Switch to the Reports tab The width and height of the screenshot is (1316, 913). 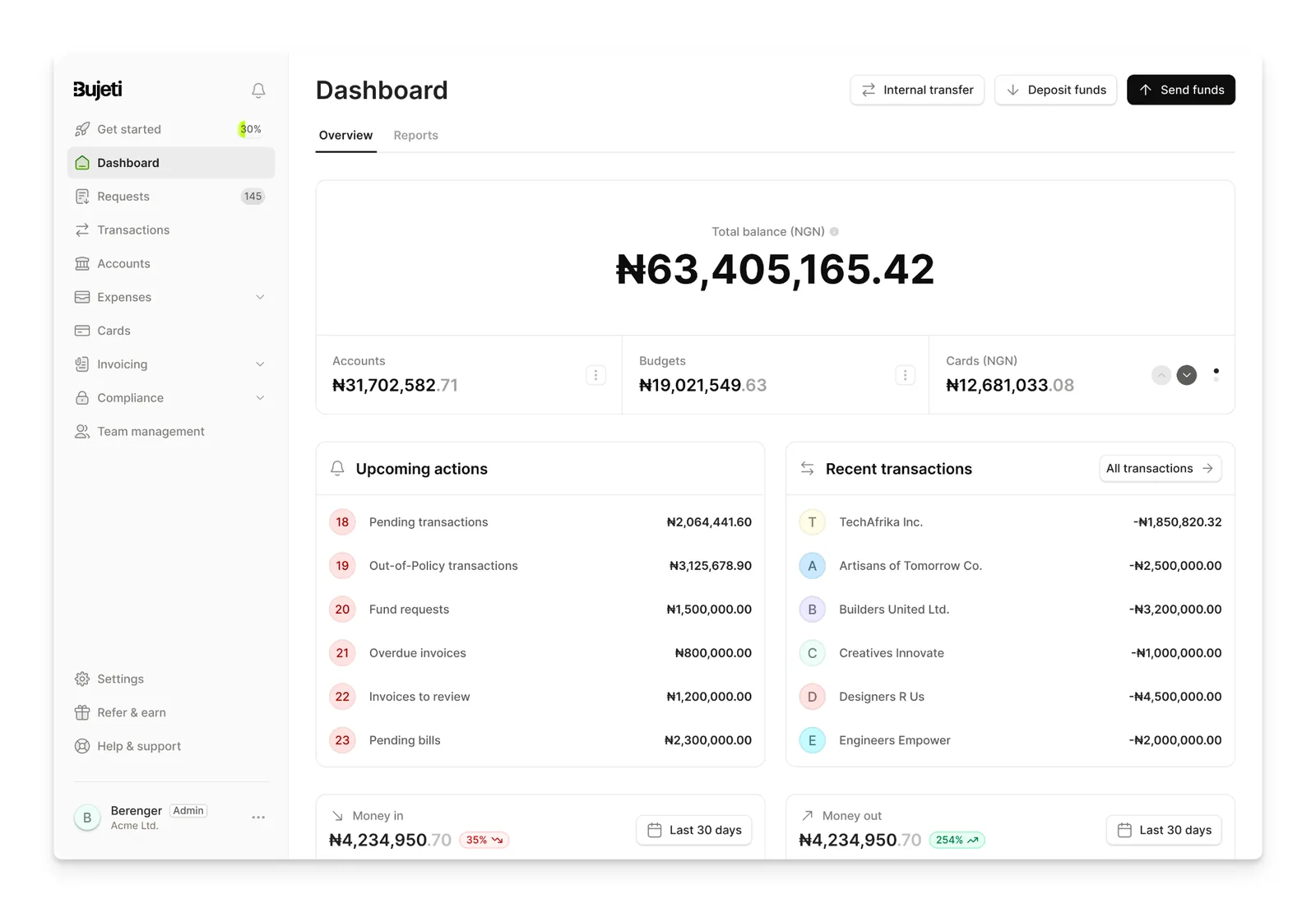coord(415,136)
